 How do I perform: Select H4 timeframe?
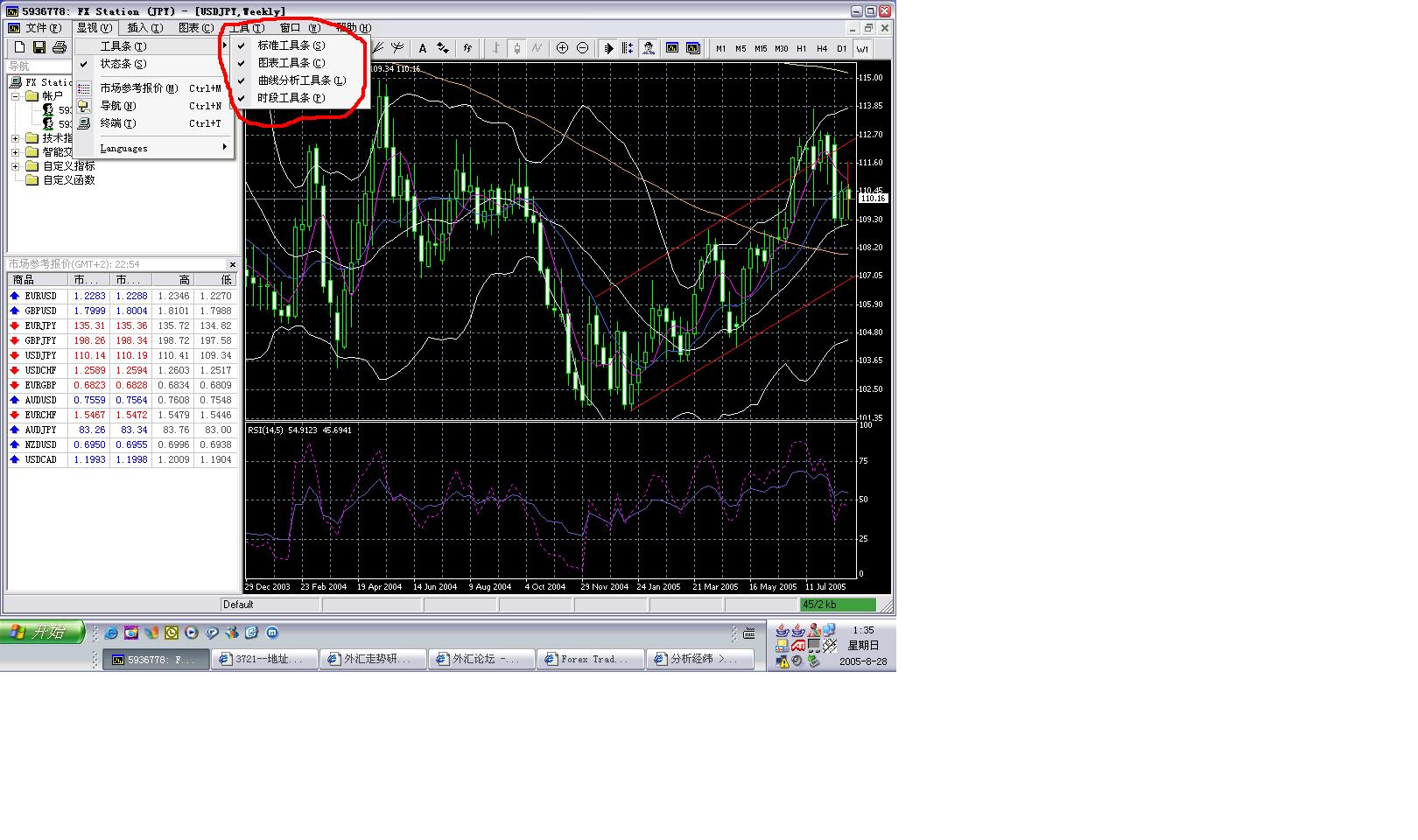[821, 48]
